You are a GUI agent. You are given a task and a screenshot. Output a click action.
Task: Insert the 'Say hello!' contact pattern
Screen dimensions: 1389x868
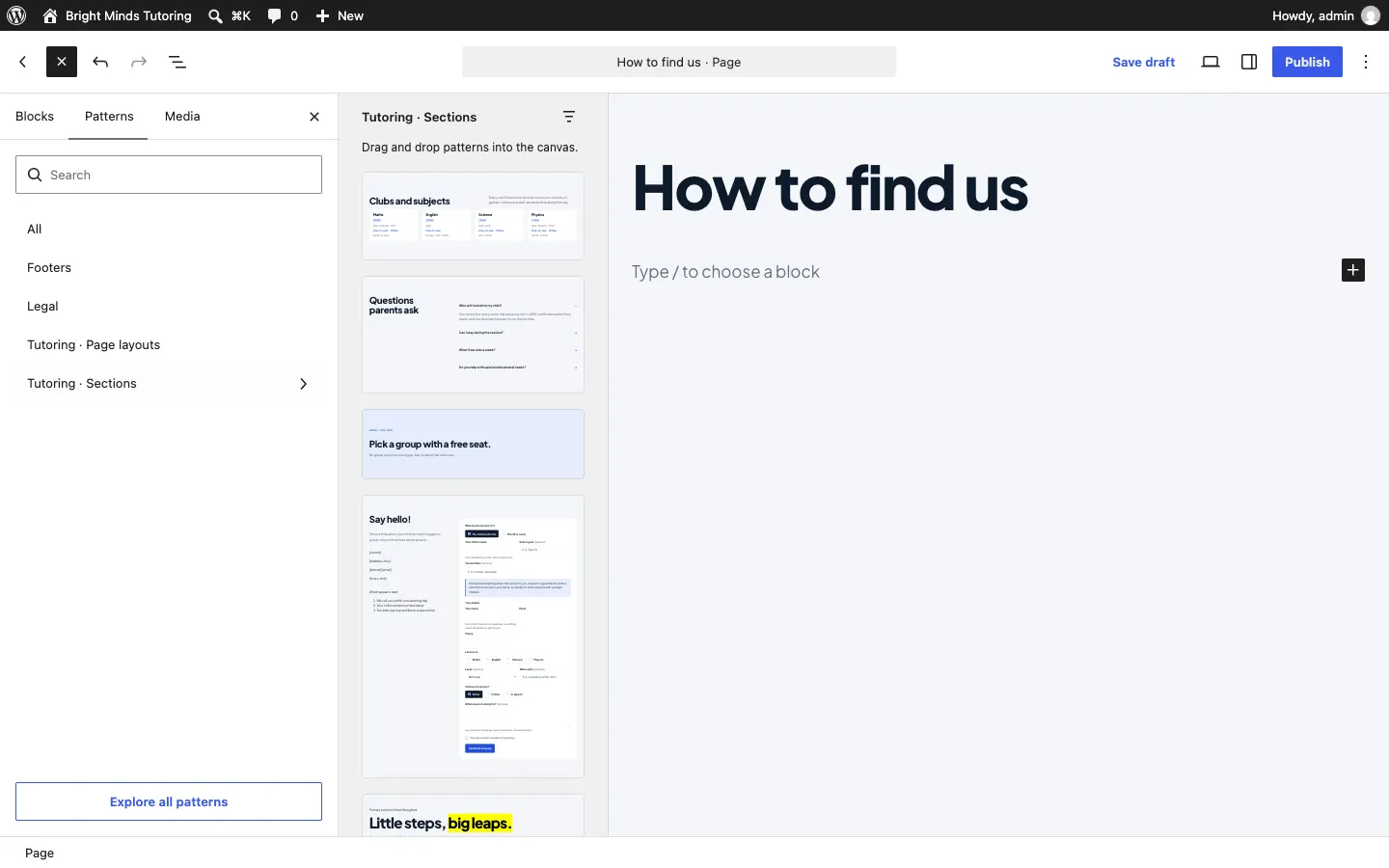(x=473, y=637)
